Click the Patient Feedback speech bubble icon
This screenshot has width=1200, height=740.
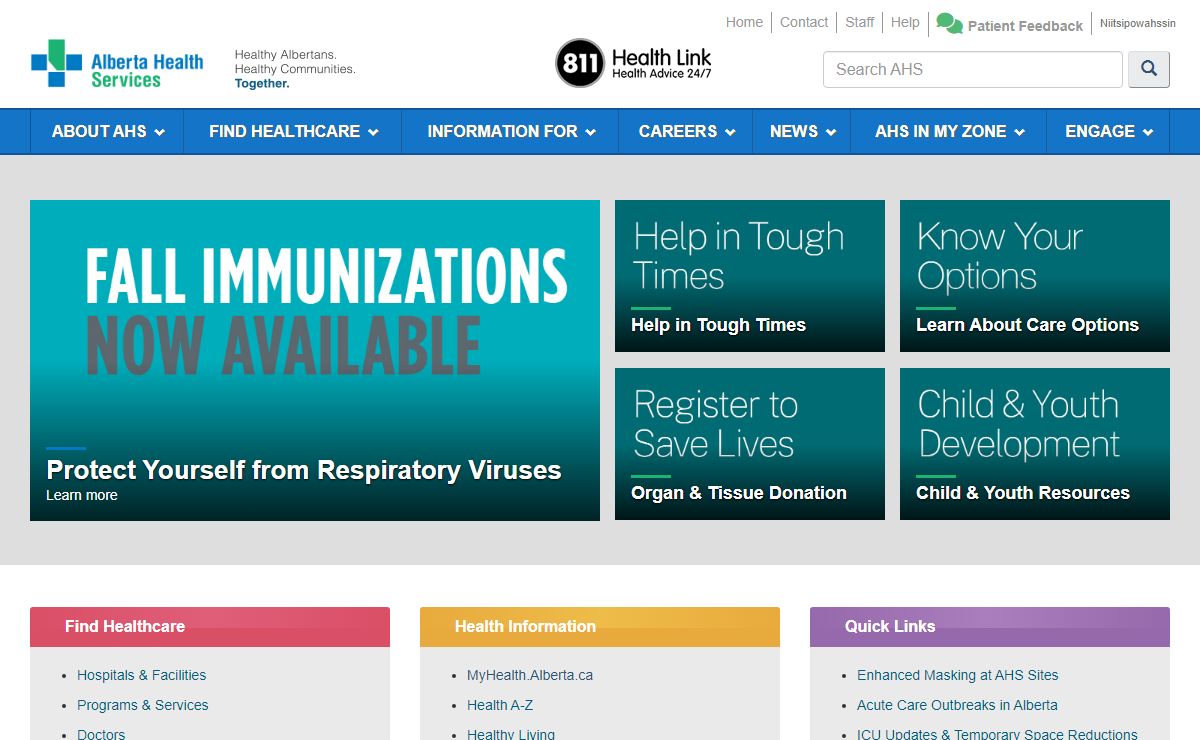(949, 24)
